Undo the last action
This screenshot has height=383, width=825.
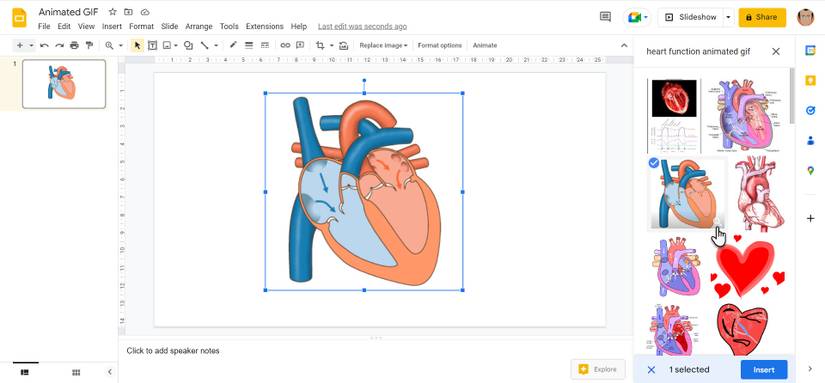click(44, 45)
